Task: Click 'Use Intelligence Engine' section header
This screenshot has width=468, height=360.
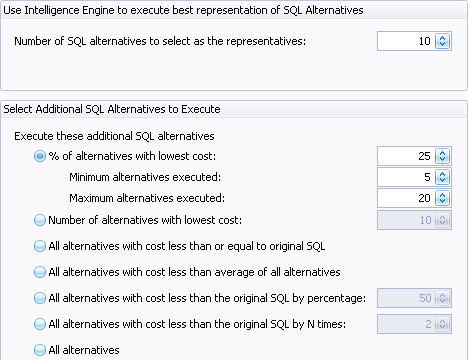Action: [x=183, y=10]
